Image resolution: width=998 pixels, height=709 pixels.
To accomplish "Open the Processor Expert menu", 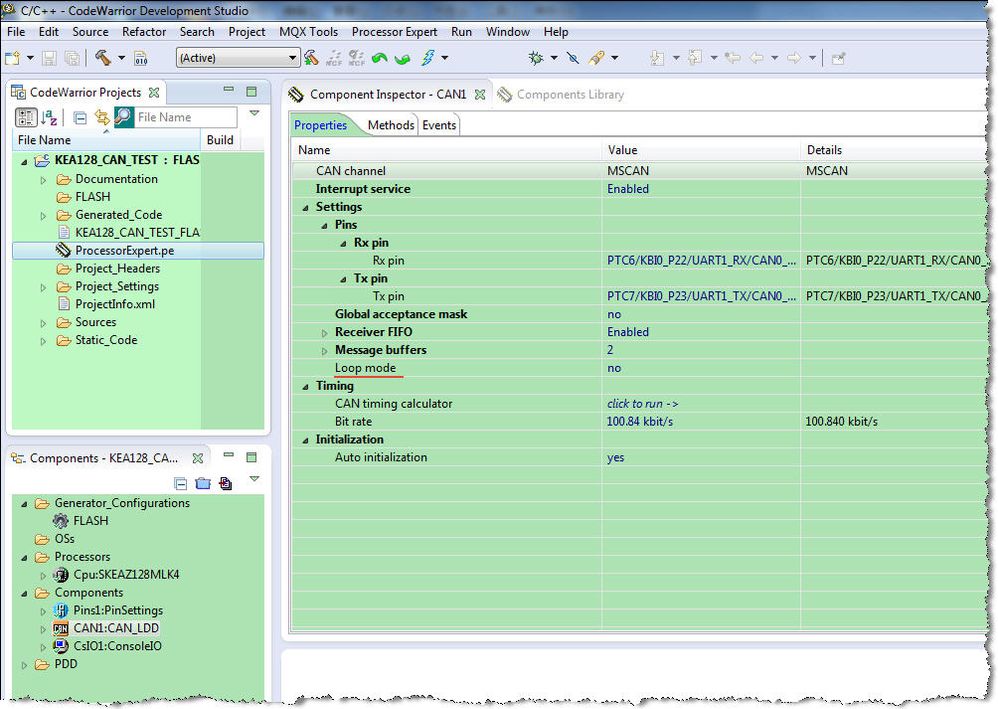I will [x=394, y=32].
